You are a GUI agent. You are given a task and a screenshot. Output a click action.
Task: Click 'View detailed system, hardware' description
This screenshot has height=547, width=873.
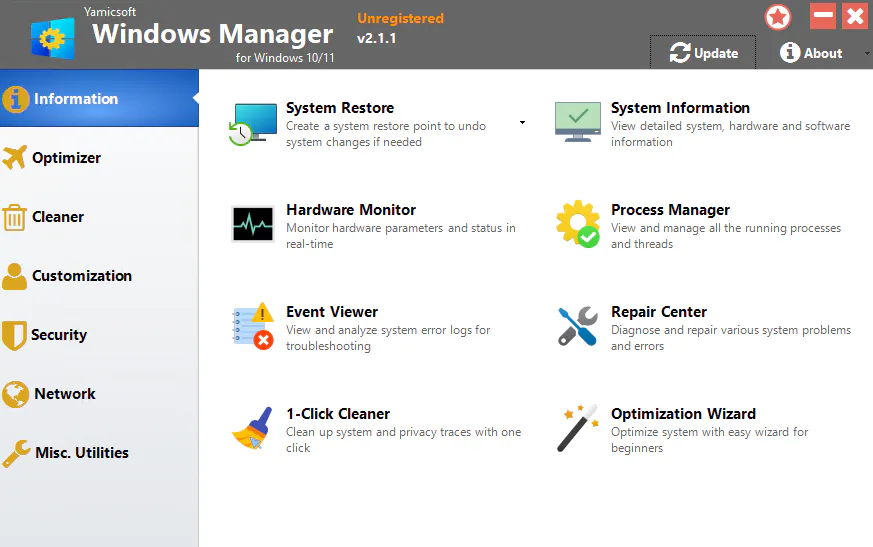730,134
